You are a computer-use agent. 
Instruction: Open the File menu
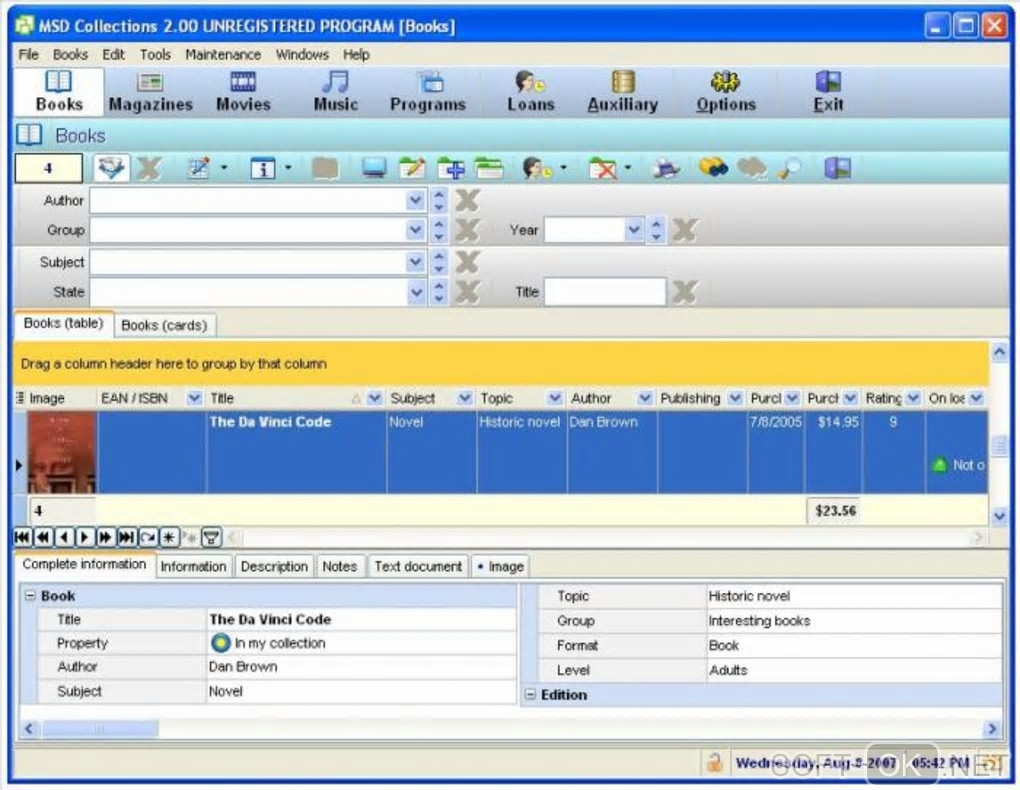(x=28, y=55)
